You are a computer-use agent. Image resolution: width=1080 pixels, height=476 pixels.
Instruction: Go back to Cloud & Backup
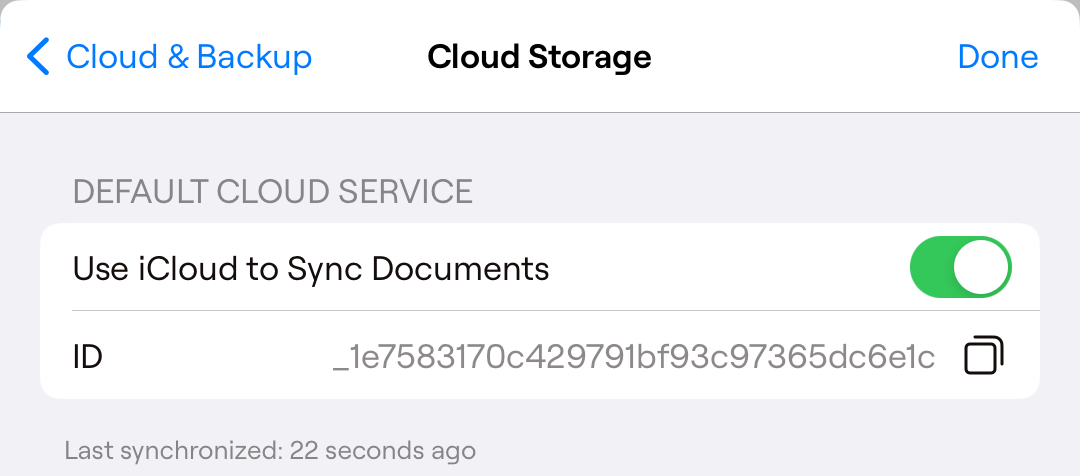169,56
